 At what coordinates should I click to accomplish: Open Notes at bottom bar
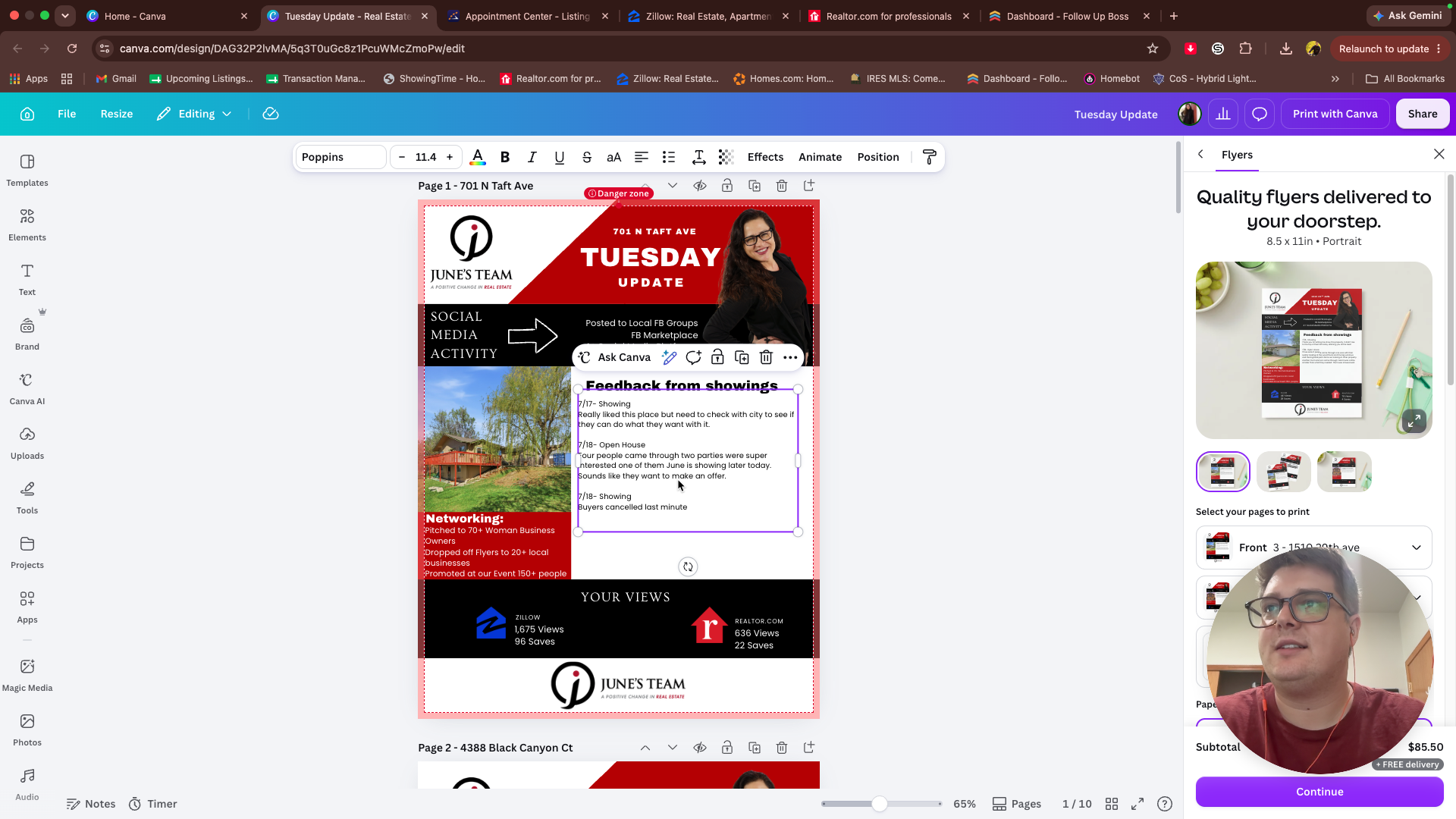[x=91, y=804]
